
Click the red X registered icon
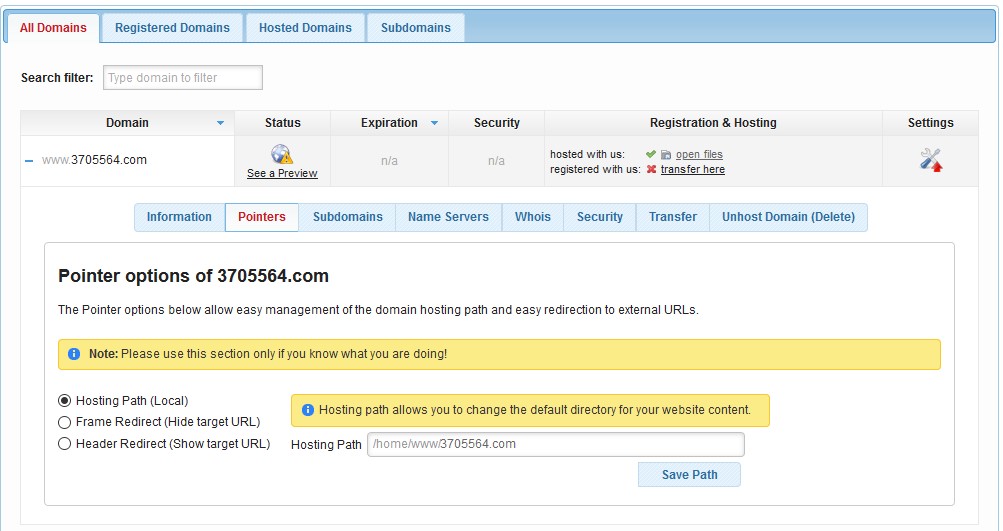click(651, 170)
